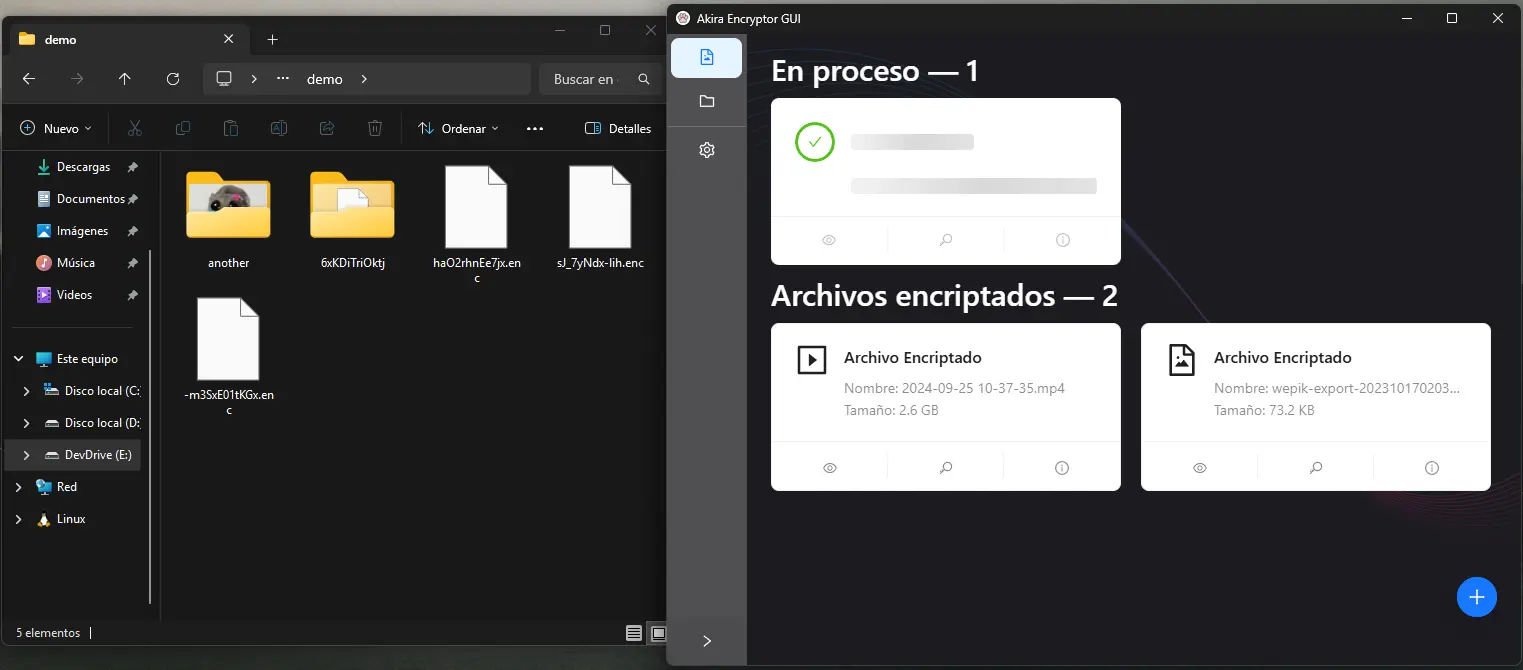Expand DevDrive (E:) in the sidebar tree

click(27, 454)
